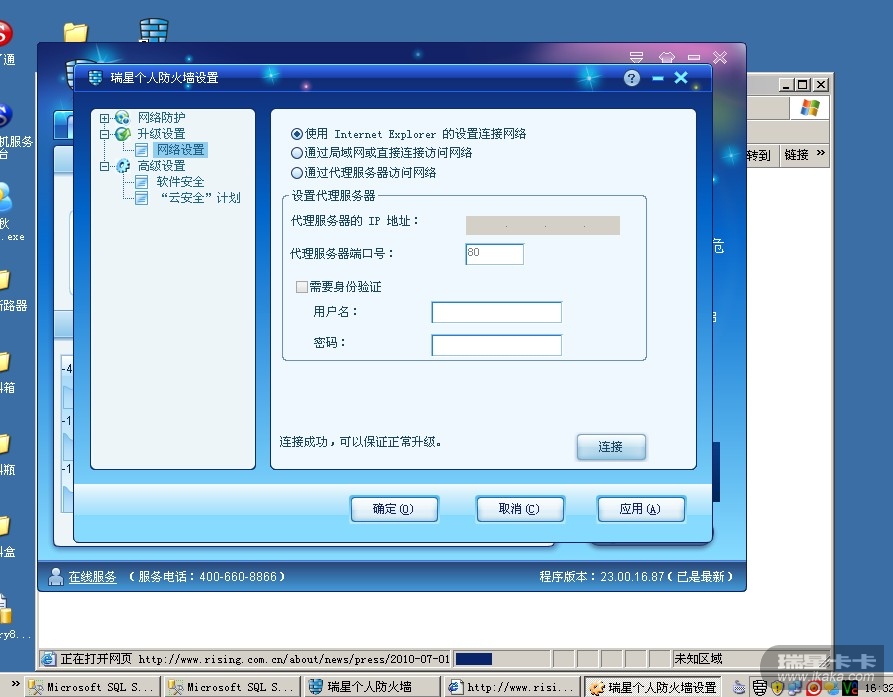
Task: Click the yellow security shield tray icon
Action: pos(777,687)
